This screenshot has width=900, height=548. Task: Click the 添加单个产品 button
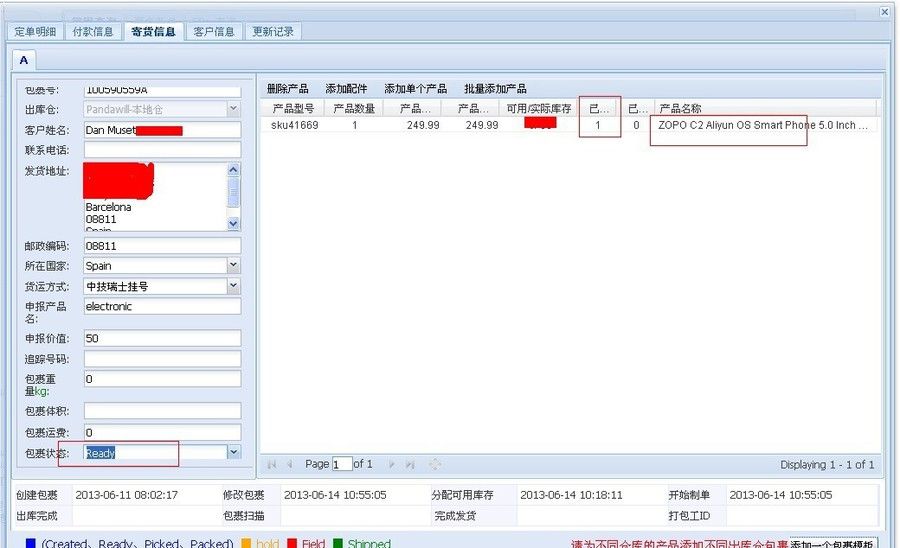[x=416, y=89]
